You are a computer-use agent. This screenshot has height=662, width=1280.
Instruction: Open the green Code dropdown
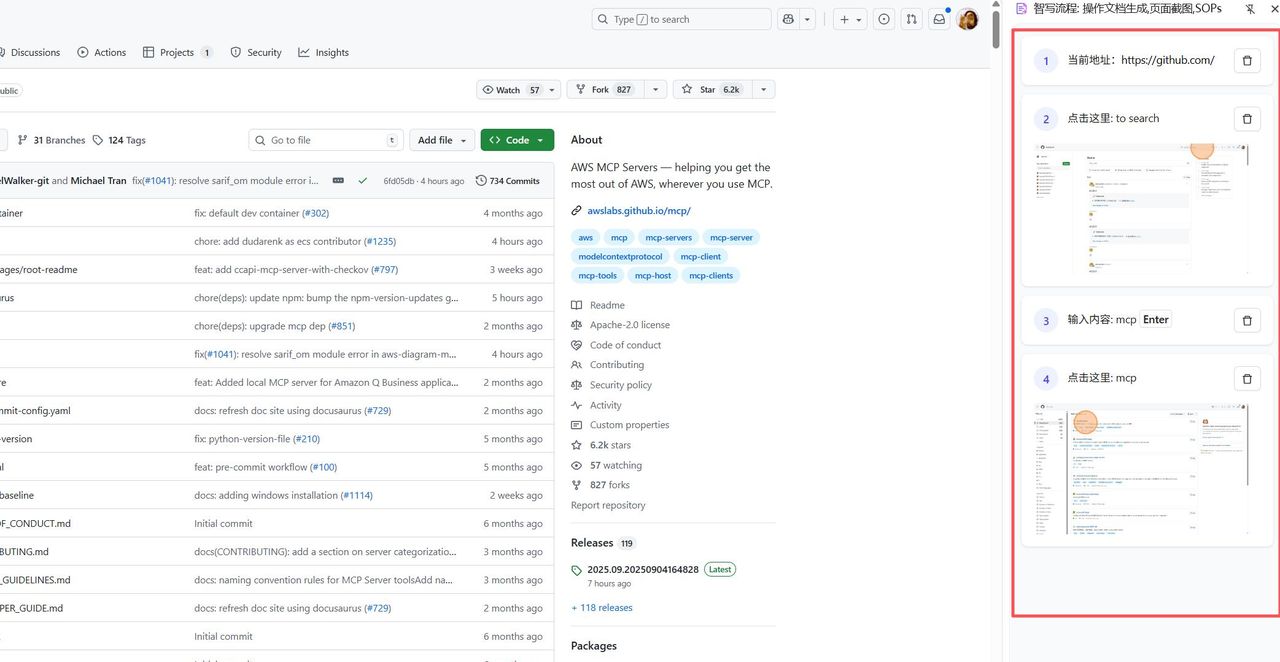pyautogui.click(x=517, y=140)
